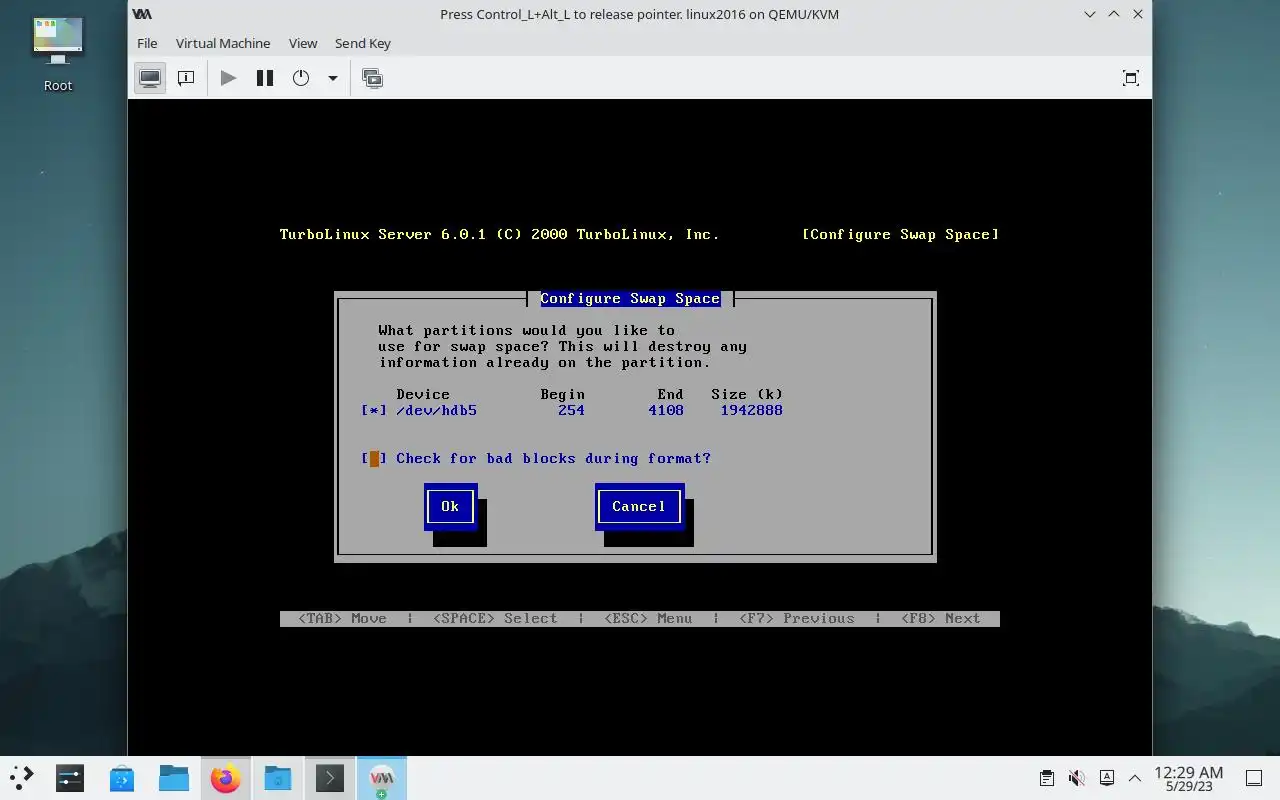Switch to Virtual Machine Manager taskbar entry
Viewport: 1280px width, 800px height.
click(x=382, y=777)
